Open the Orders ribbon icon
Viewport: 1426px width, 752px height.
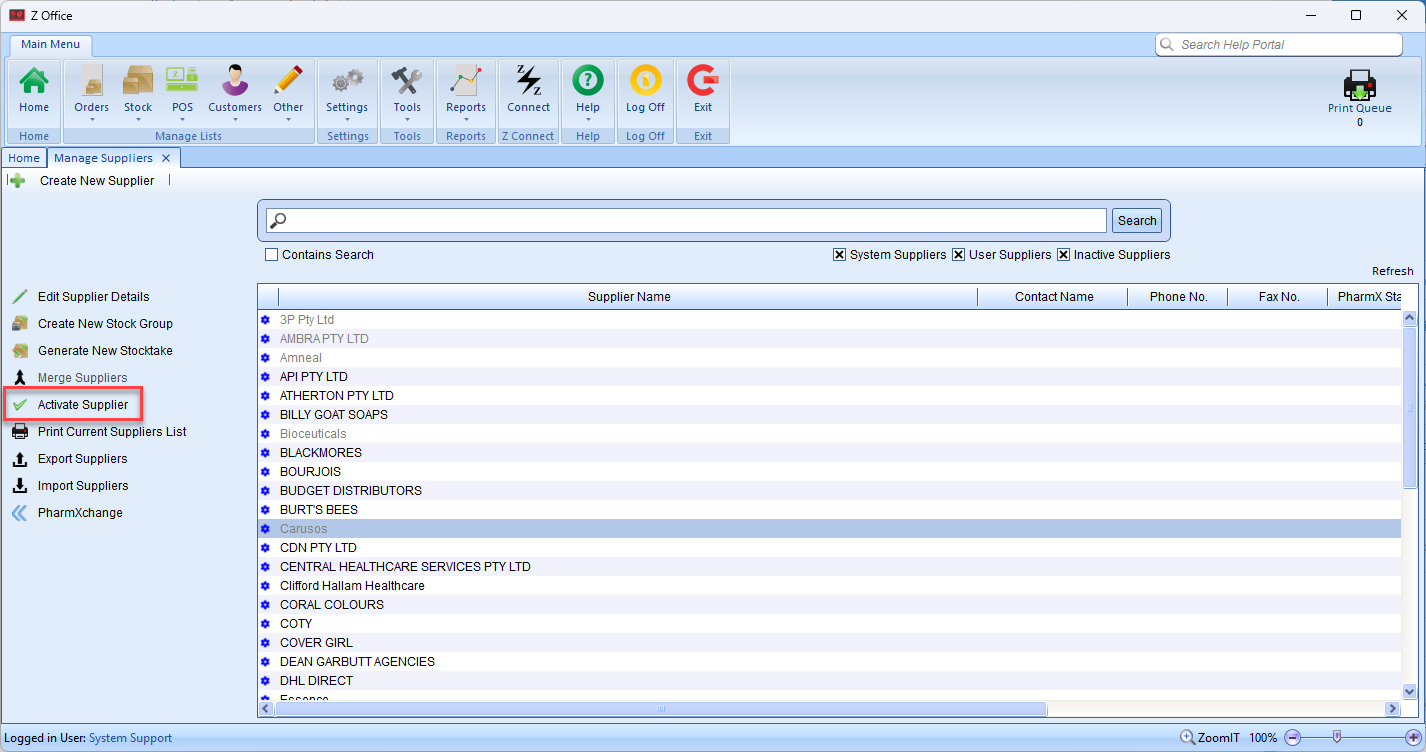point(92,81)
